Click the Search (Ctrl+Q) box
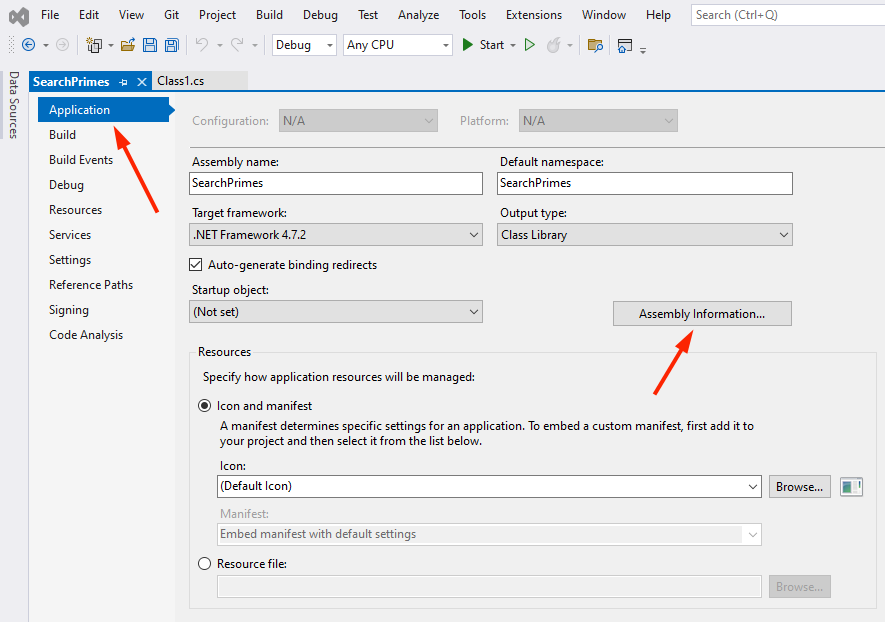The height and width of the screenshot is (622, 885). (x=788, y=15)
